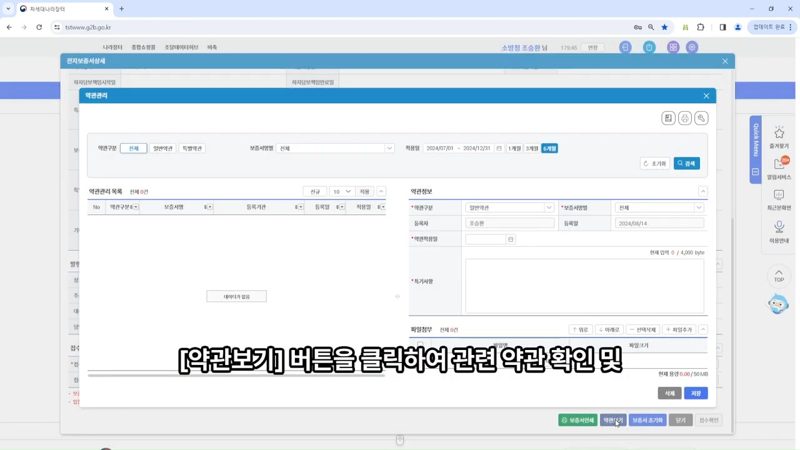The width and height of the screenshot is (800, 450).
Task: Open the 약관구분 dropdown in 약관정보
Action: [509, 208]
